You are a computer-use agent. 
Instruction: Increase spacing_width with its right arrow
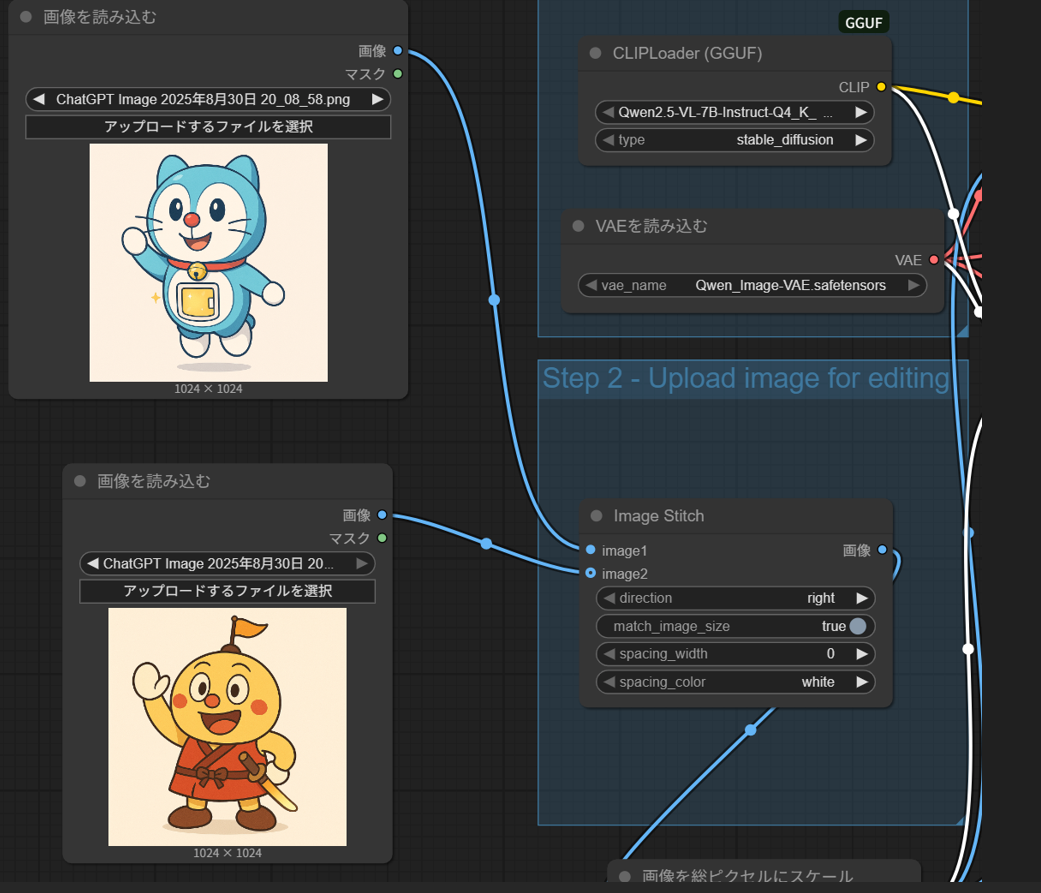click(x=861, y=654)
